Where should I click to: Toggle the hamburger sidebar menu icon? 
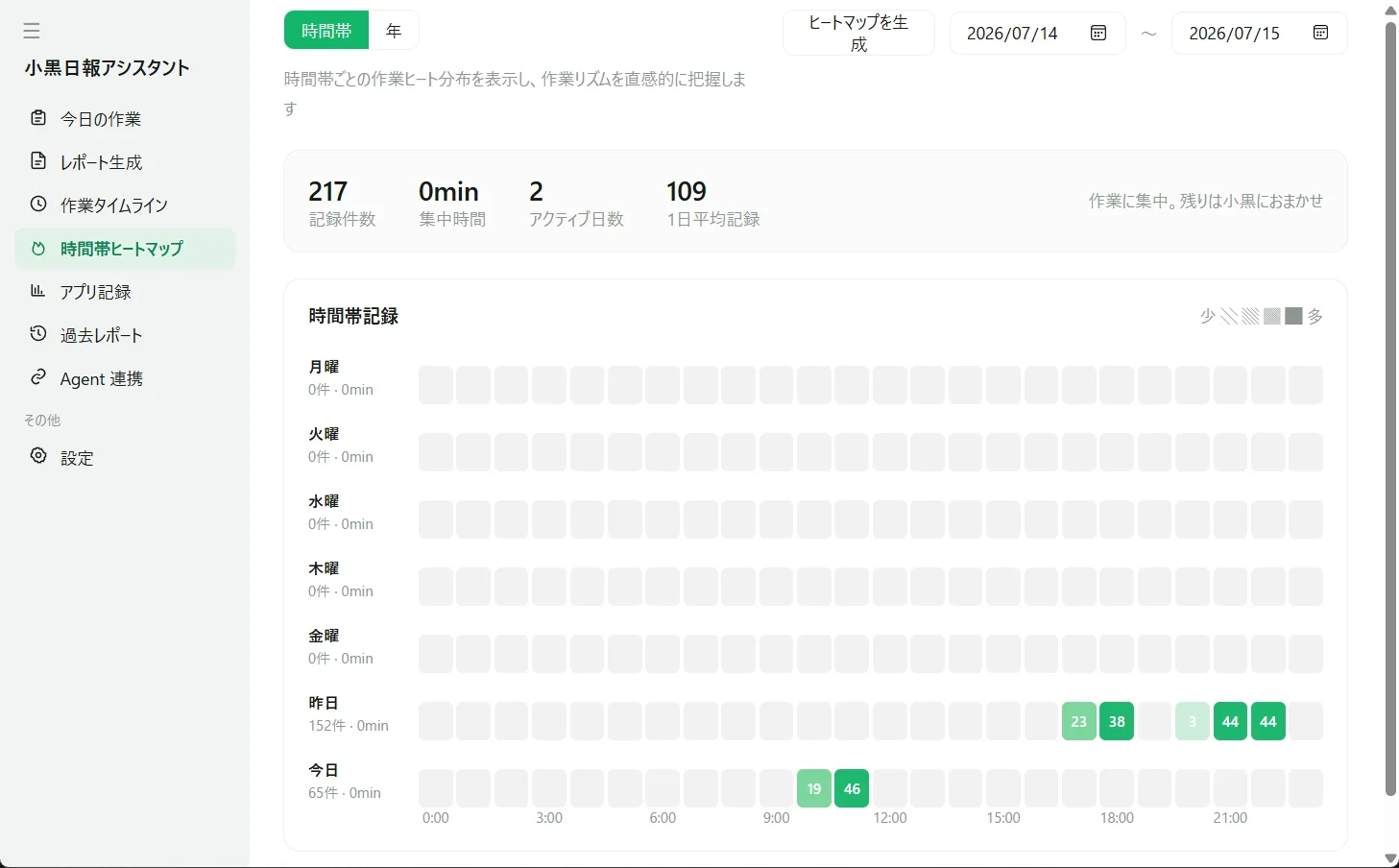coord(32,31)
